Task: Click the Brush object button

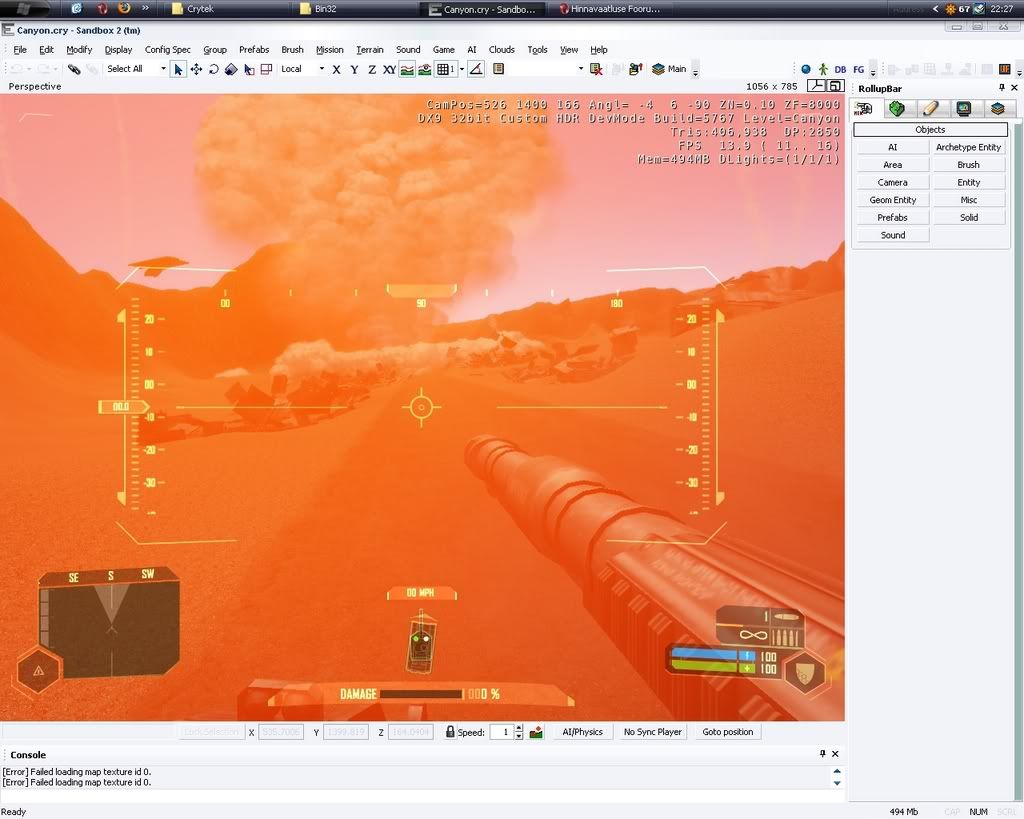Action: pyautogui.click(x=968, y=165)
